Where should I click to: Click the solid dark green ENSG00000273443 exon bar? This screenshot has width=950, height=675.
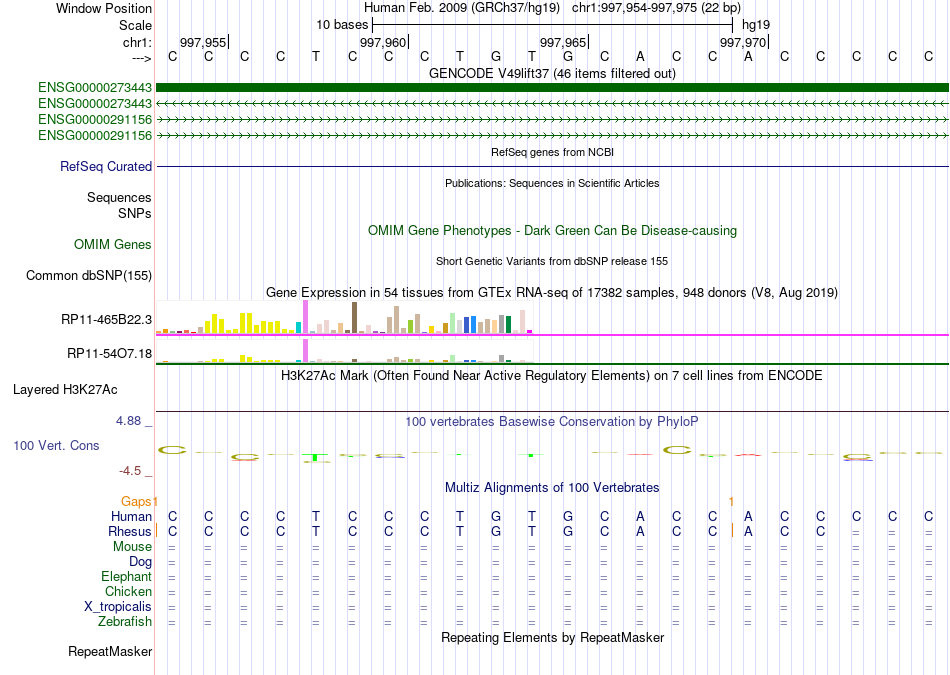click(552, 87)
